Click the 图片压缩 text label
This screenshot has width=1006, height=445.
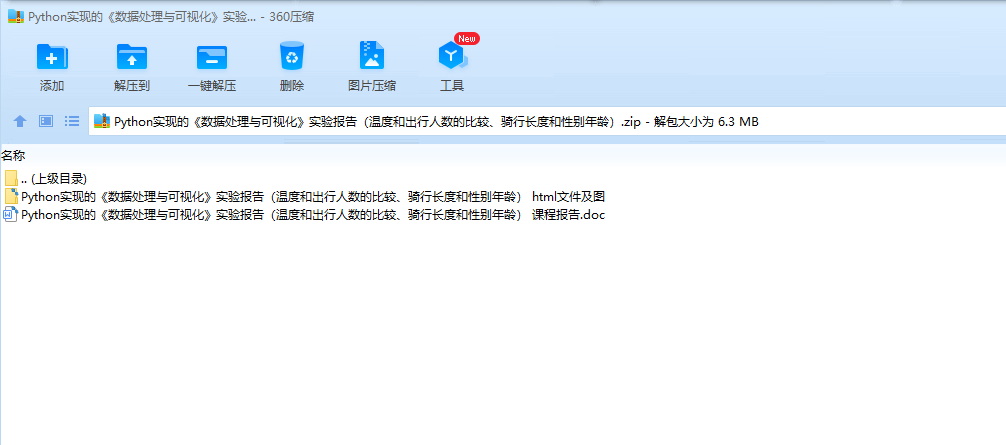pyautogui.click(x=371, y=86)
